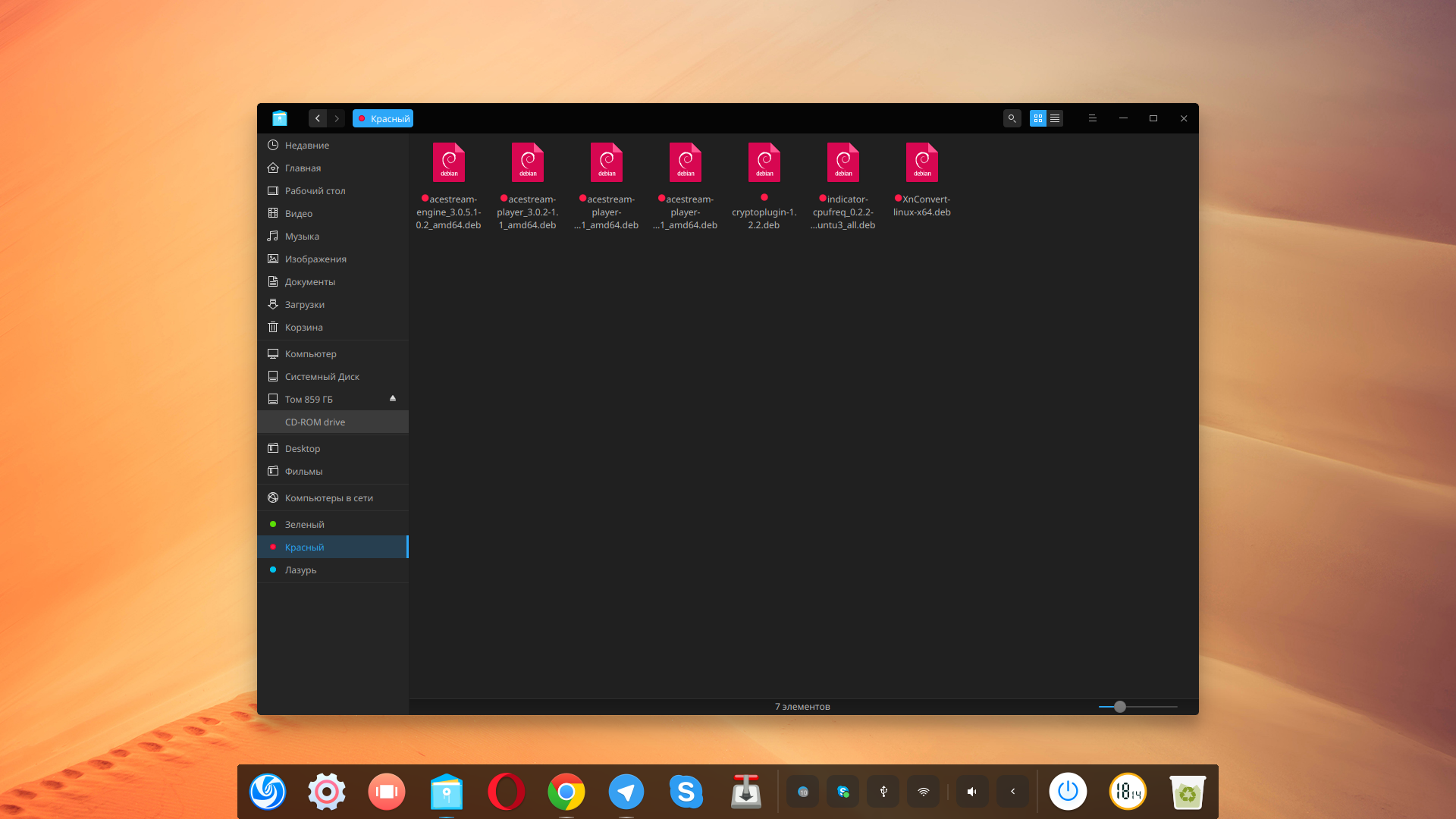Click the eject toggle next to Том 859 ГБ

(393, 397)
